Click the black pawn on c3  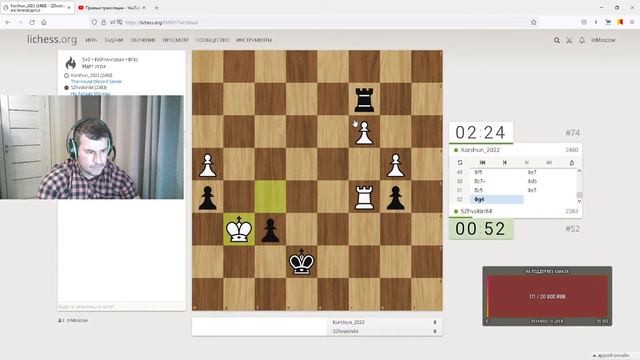click(x=270, y=230)
